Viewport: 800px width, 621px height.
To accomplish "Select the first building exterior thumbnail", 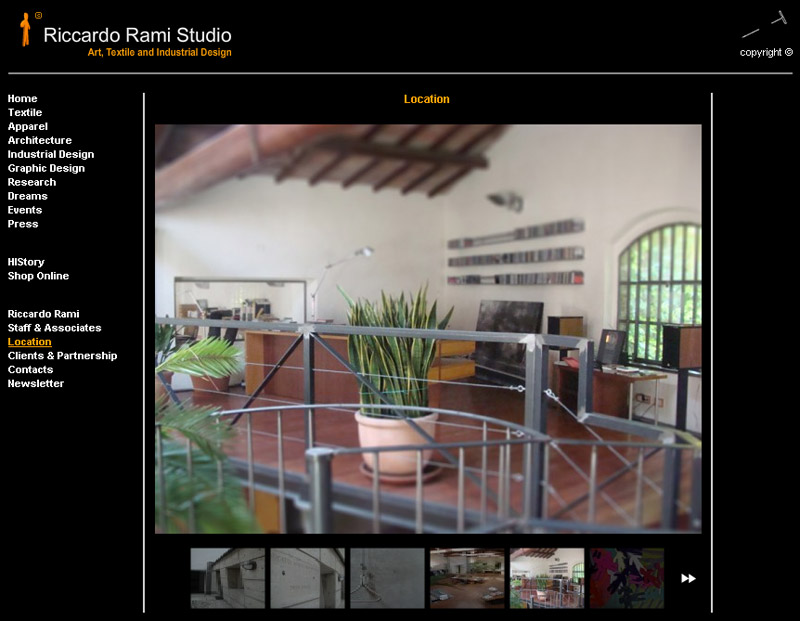I will (228, 578).
